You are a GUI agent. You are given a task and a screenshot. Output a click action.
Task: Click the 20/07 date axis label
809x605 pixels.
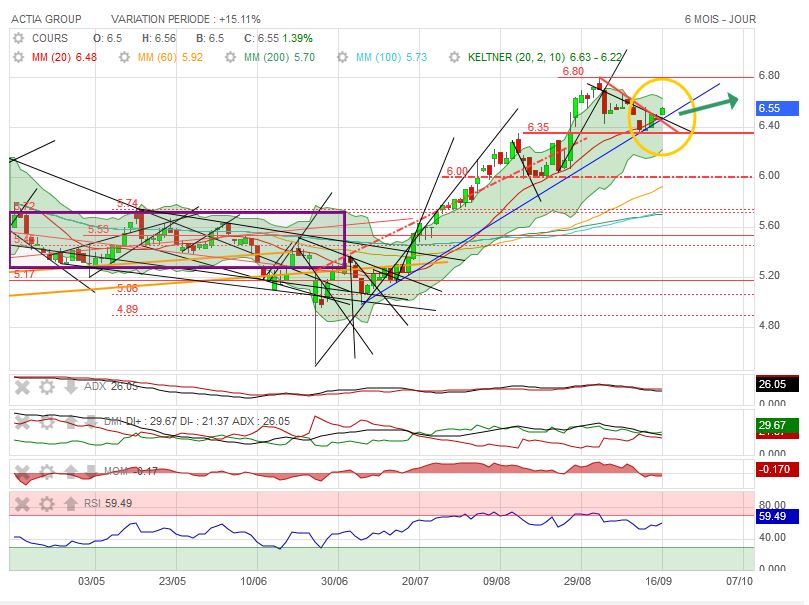point(415,581)
